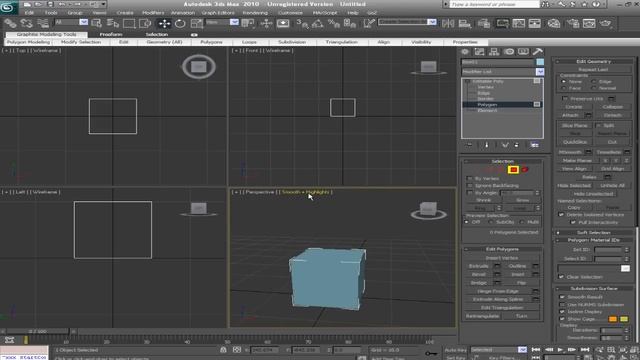640x360 pixels.
Task: Toggle the Smooth Result checkbox
Action: click(x=562, y=297)
